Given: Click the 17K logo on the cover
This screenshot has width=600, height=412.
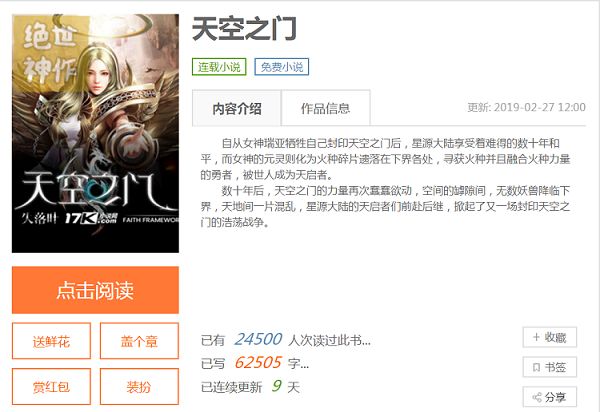Looking at the screenshot, I should click(x=91, y=218).
